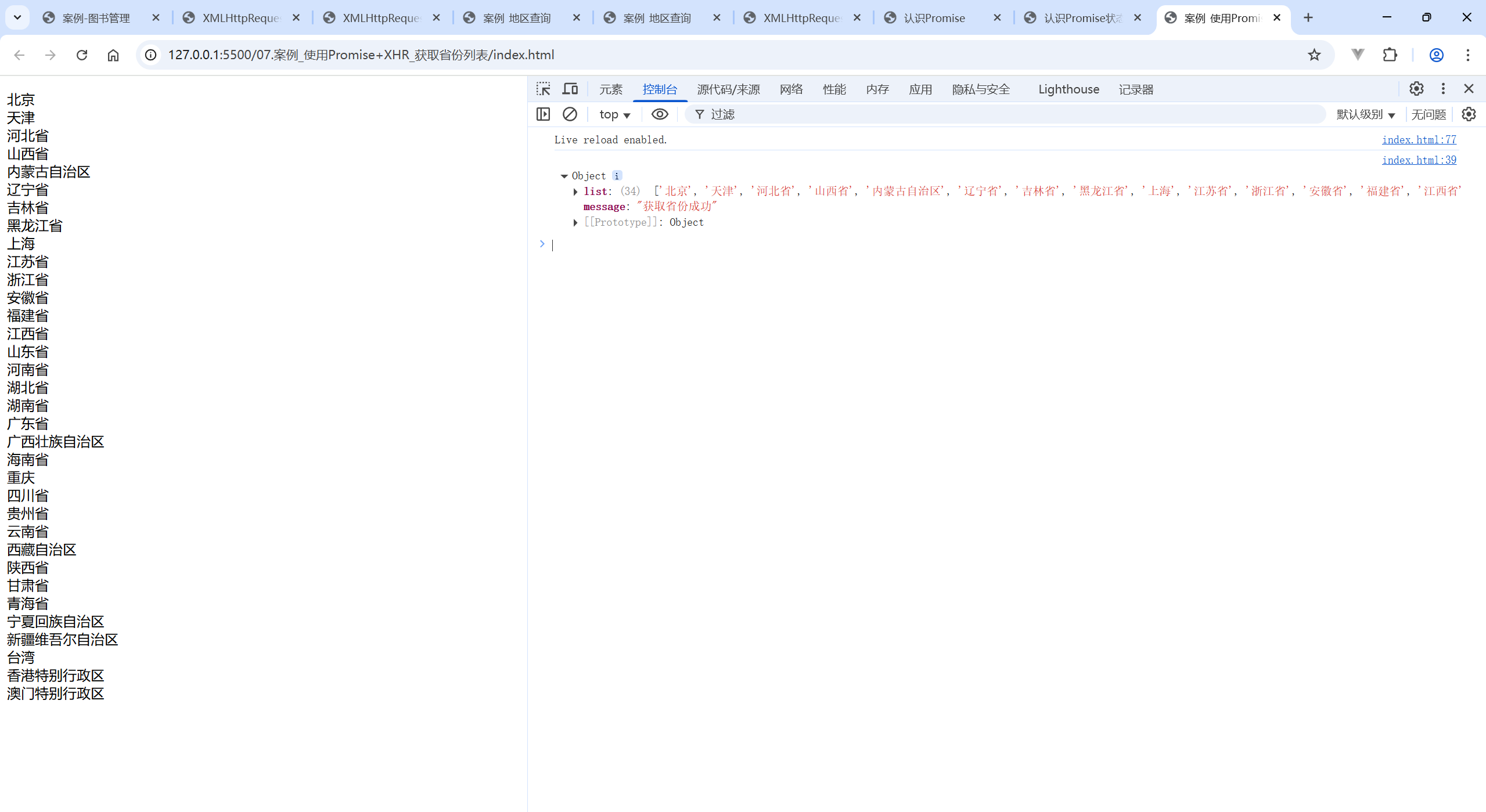1486x812 pixels.
Task: Open DevTools settings gear in tab bar
Action: pyautogui.click(x=1416, y=89)
